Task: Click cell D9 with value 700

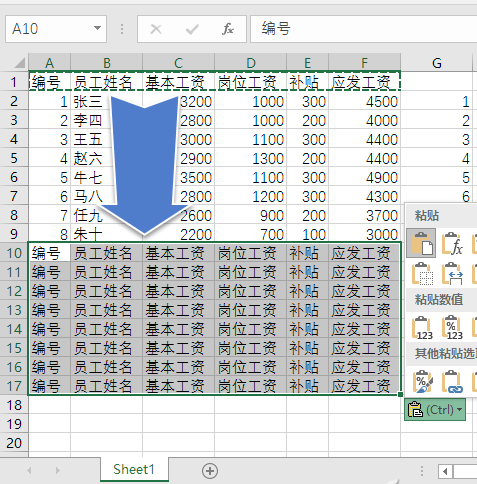Action: pyautogui.click(x=251, y=234)
